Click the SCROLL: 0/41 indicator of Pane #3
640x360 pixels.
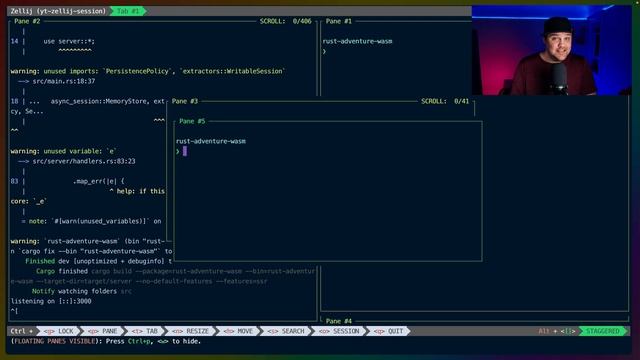pyautogui.click(x=445, y=101)
